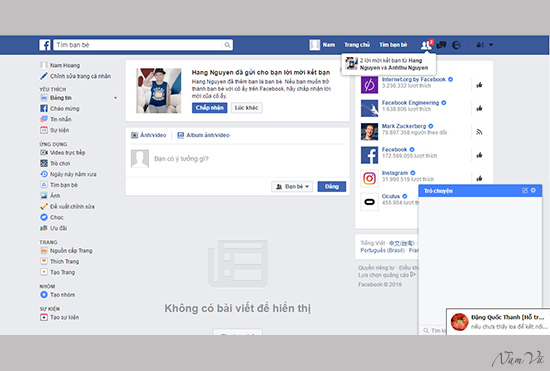
Task: Open Bảng tin in sidebar
Action: (56, 98)
